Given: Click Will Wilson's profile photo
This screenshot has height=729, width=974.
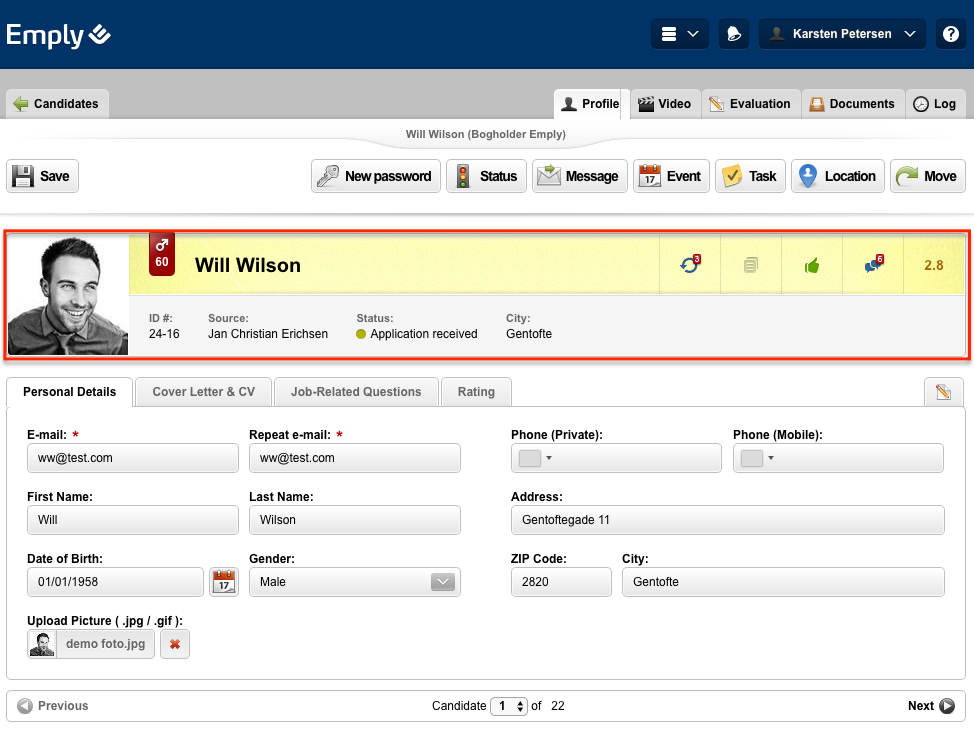Looking at the screenshot, I should 68,295.
